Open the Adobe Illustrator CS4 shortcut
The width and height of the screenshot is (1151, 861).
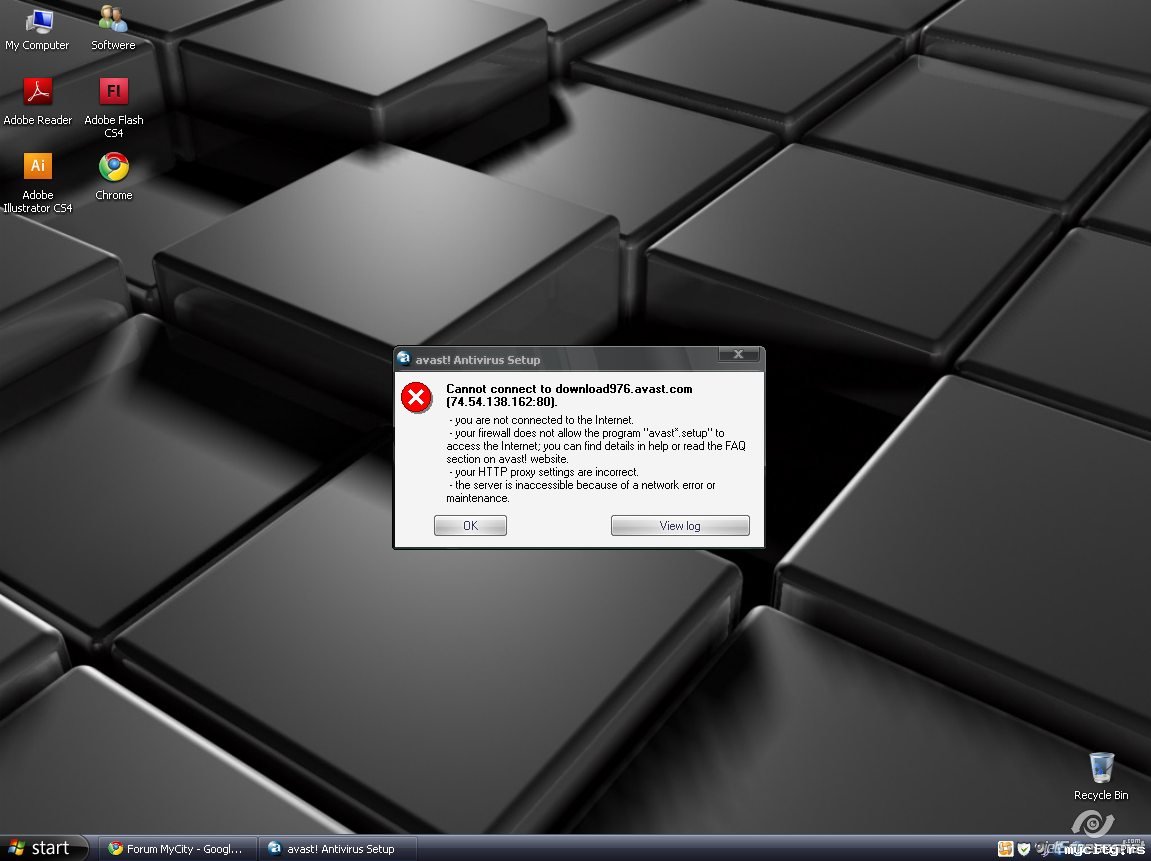(37, 183)
